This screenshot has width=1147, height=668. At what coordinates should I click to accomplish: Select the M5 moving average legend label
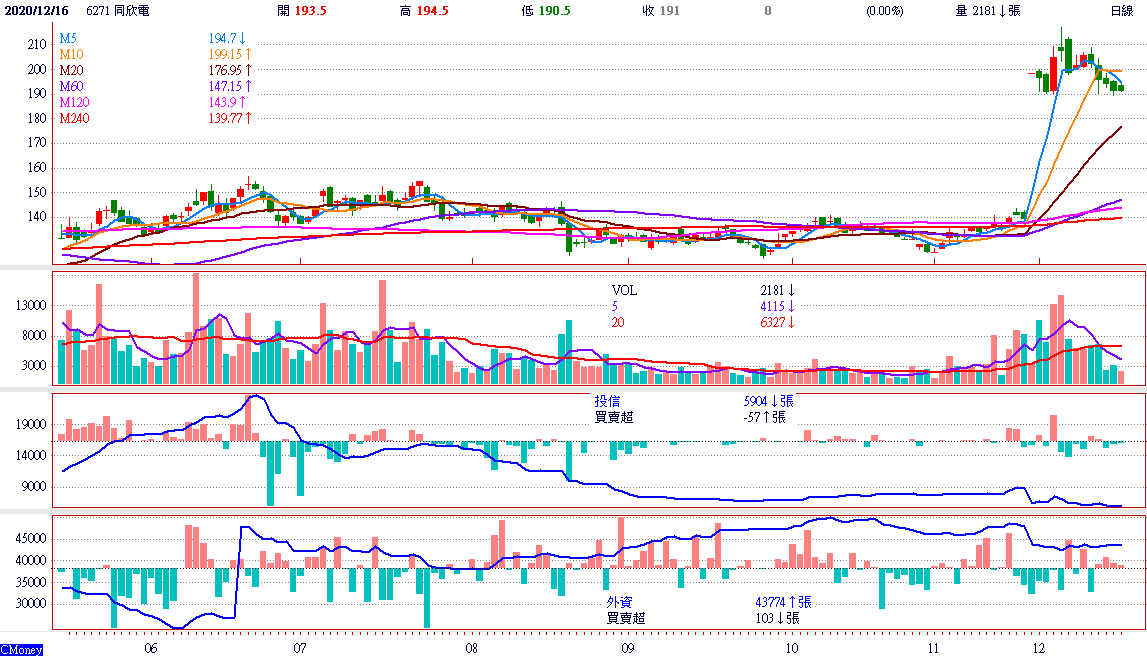click(67, 39)
